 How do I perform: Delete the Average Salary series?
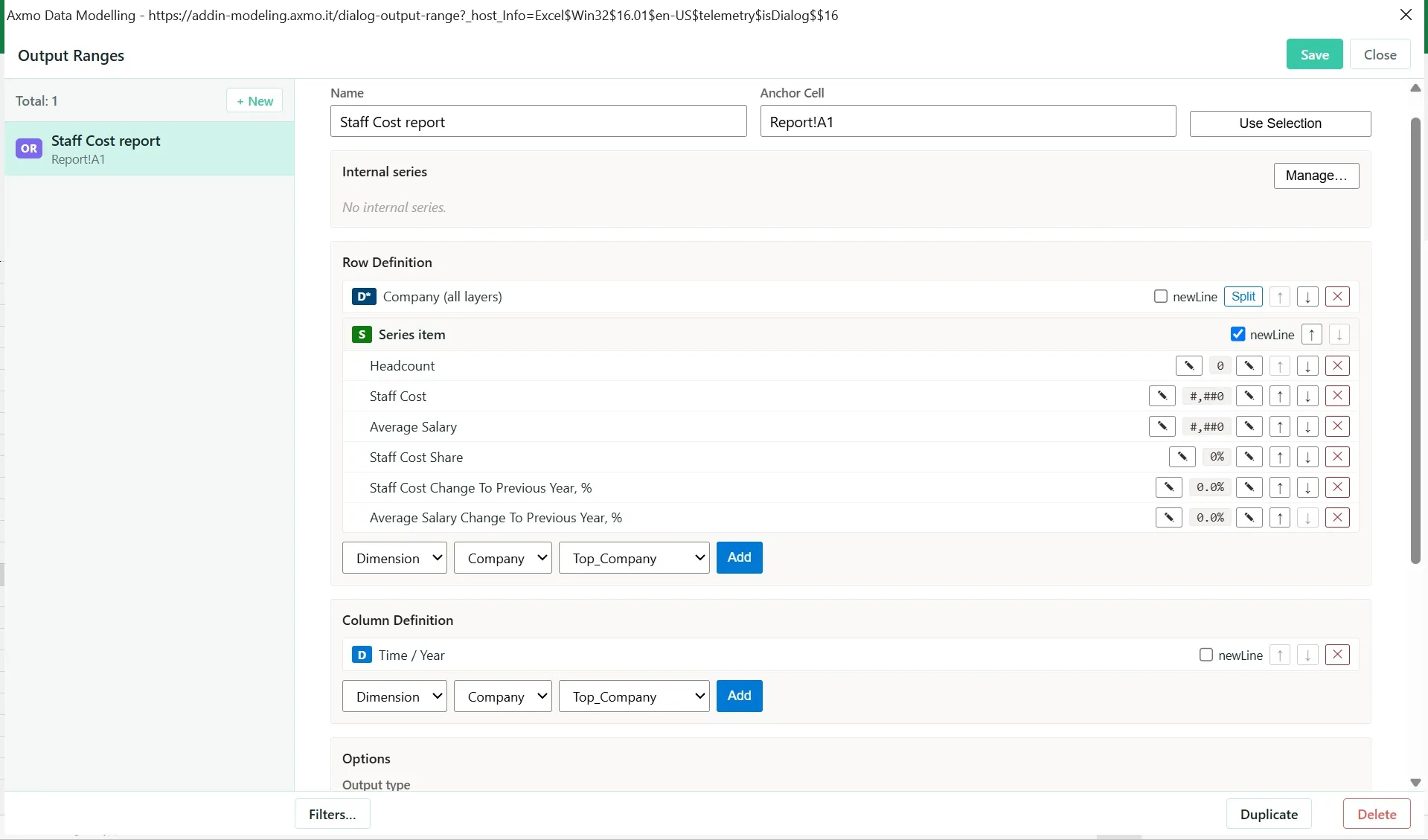1337,427
